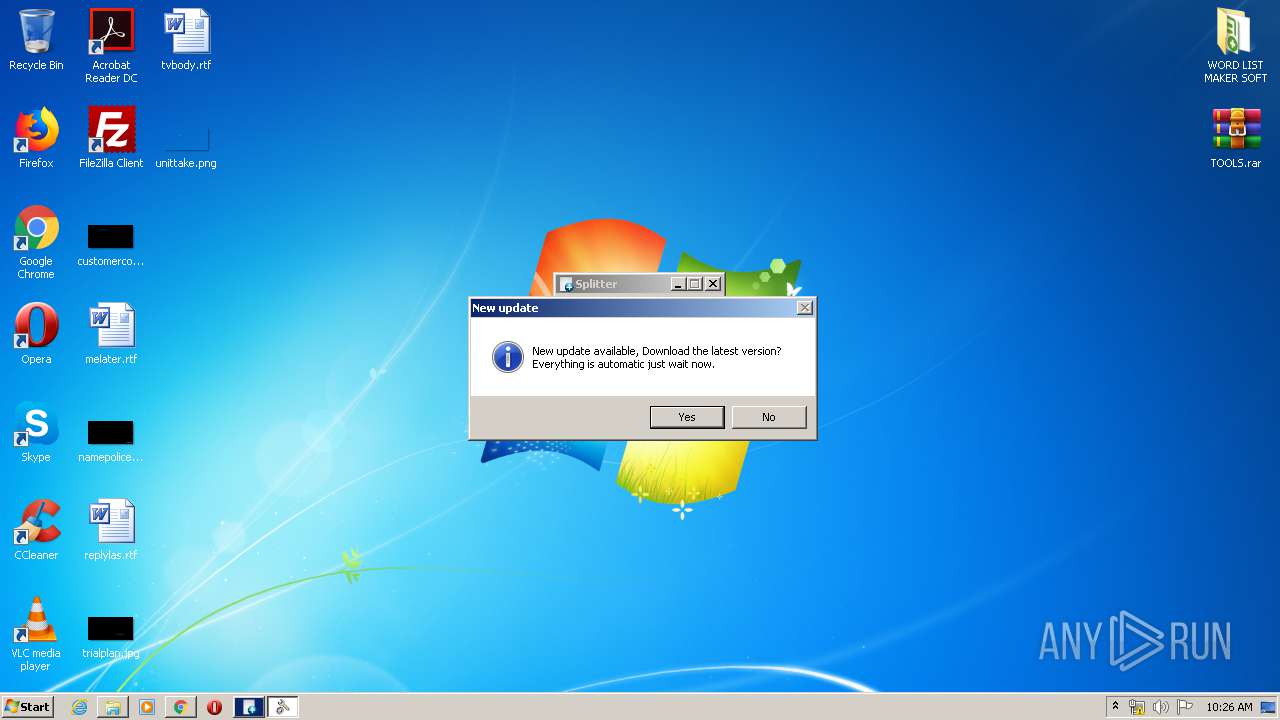
Task: Select the VLC media player shortcut
Action: click(36, 634)
